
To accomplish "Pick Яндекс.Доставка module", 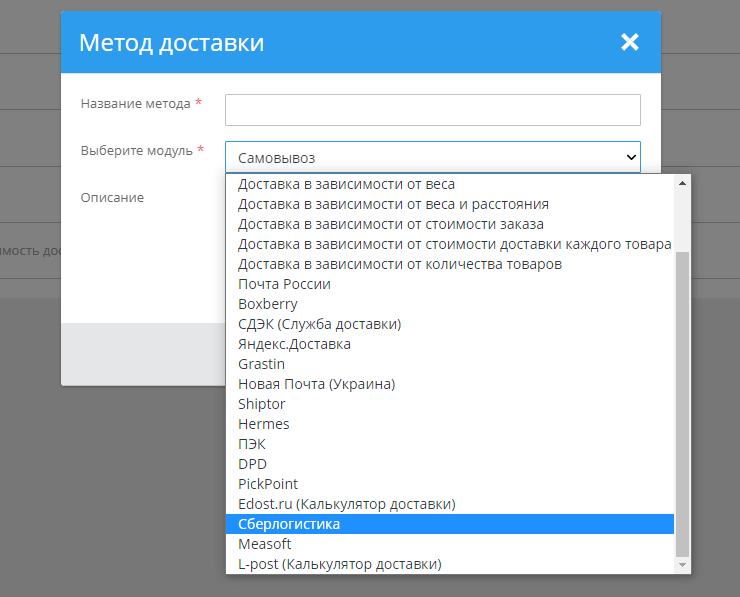I will click(294, 344).
